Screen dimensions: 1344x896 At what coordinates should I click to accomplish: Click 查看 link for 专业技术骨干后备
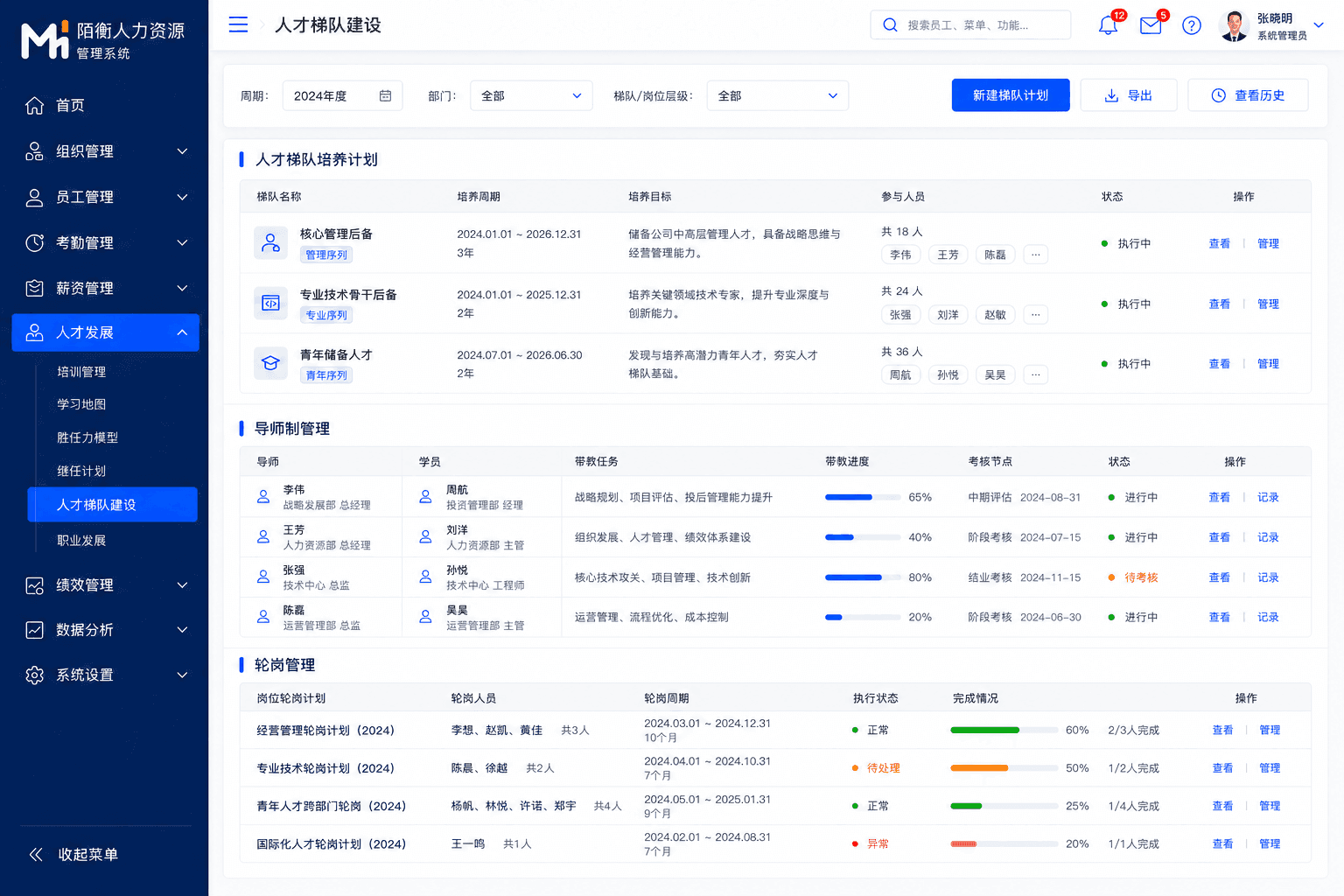click(1219, 304)
